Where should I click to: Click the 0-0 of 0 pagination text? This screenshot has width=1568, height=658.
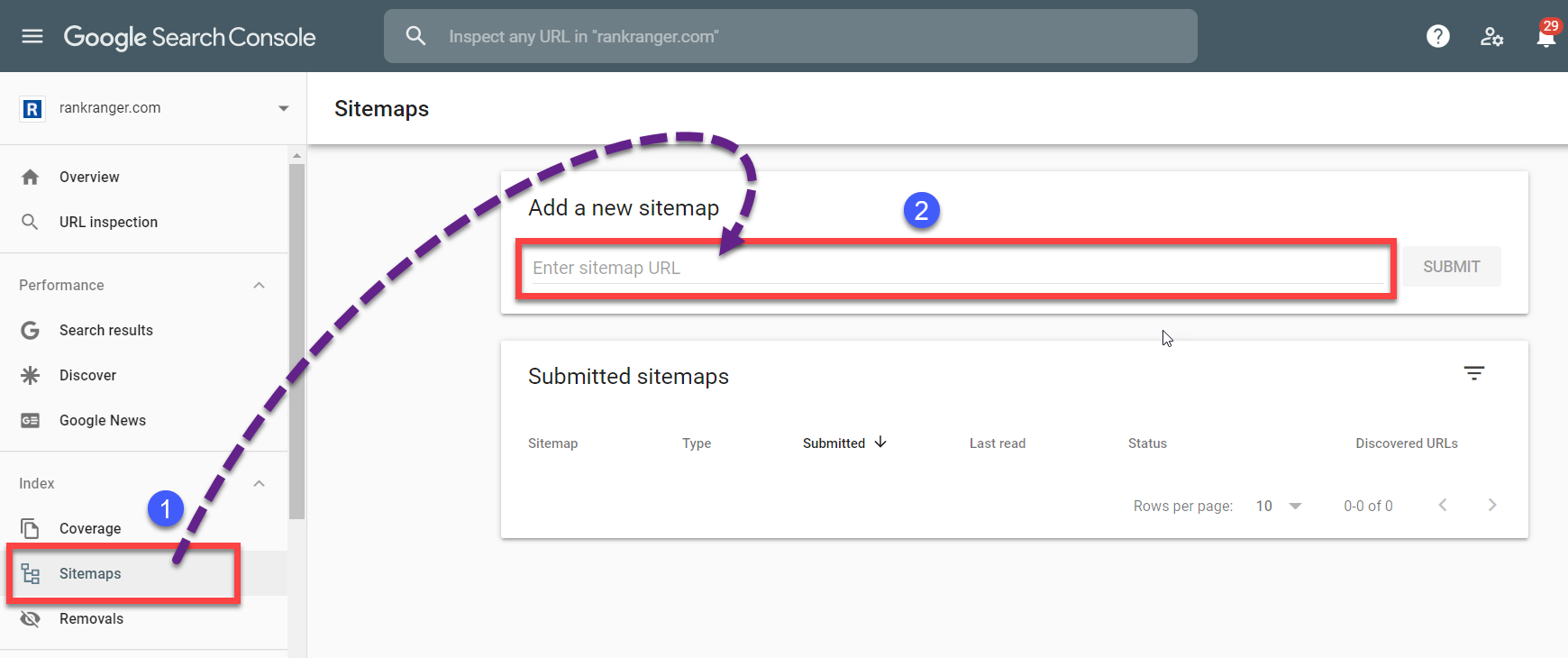click(1368, 506)
